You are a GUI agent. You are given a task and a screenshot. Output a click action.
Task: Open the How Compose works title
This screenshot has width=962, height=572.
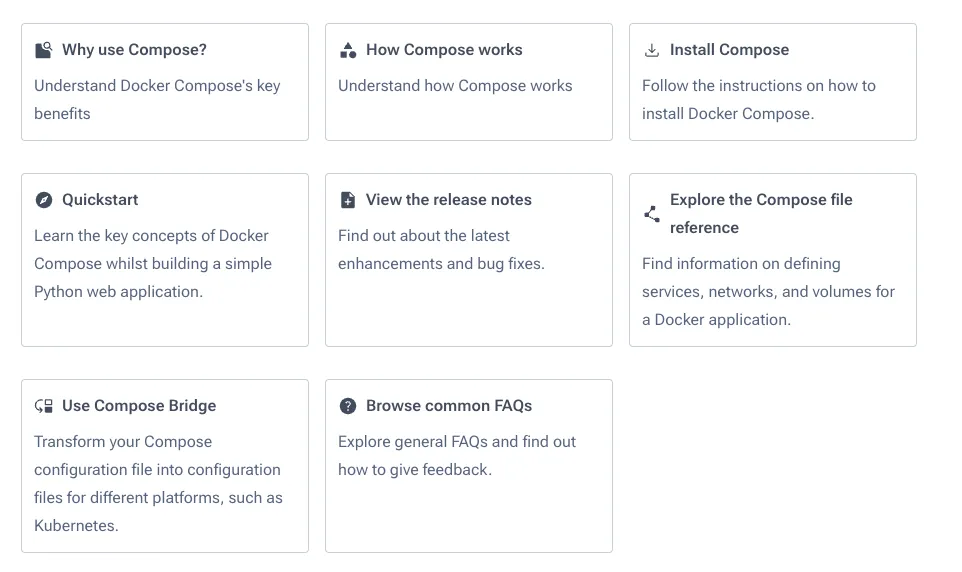pyautogui.click(x=444, y=50)
